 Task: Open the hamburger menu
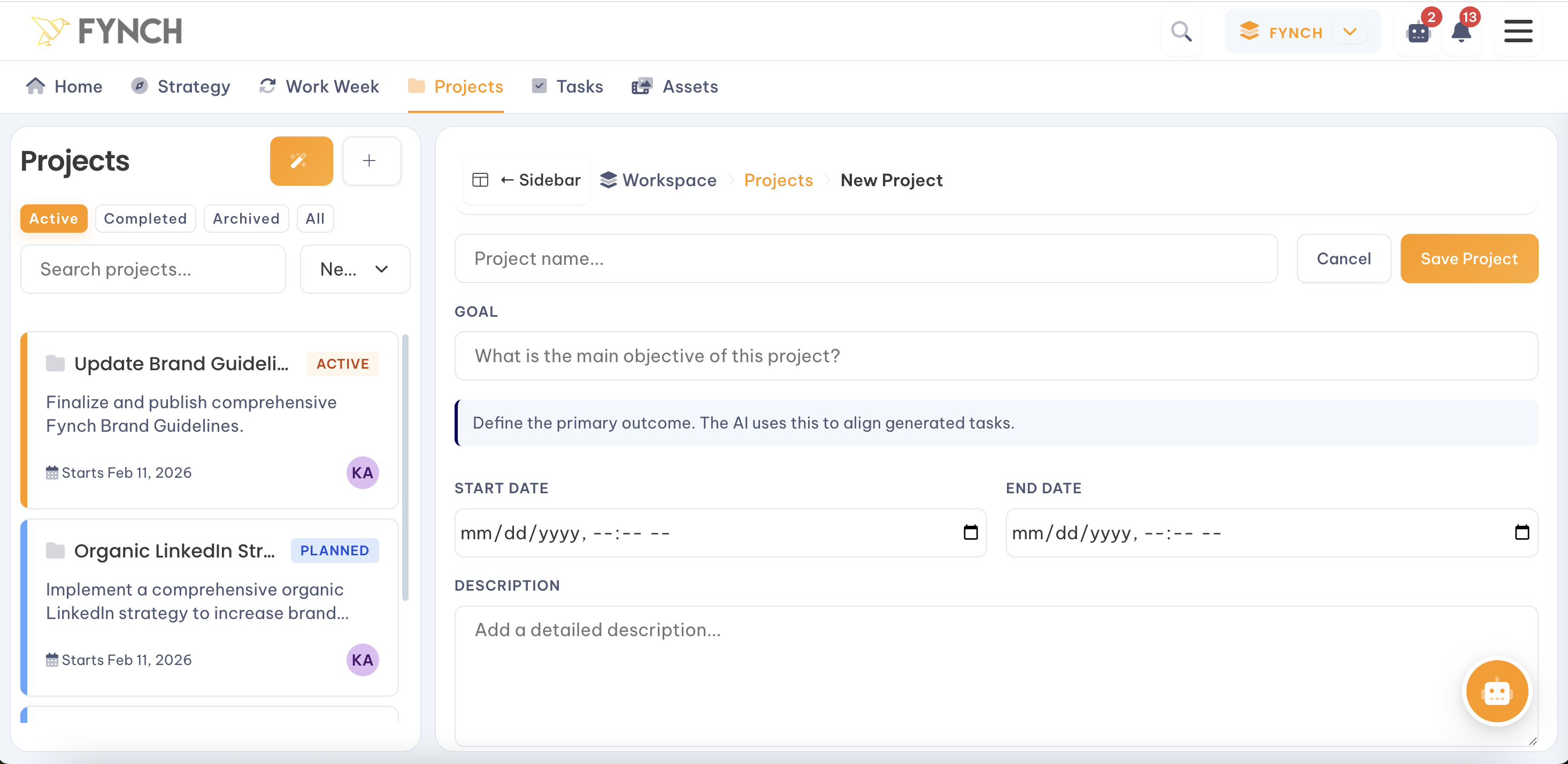point(1518,31)
